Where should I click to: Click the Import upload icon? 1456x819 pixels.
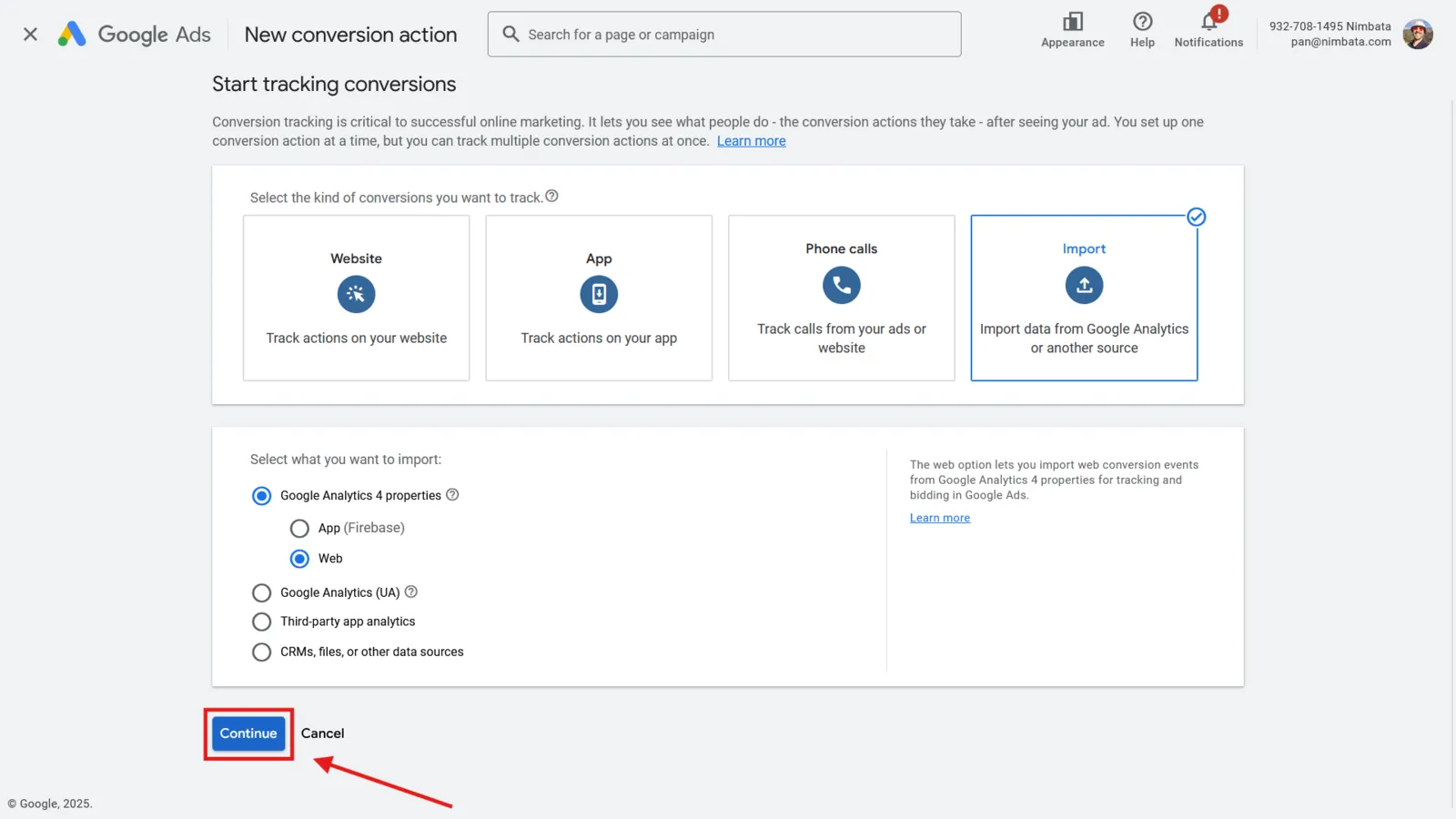[1084, 285]
